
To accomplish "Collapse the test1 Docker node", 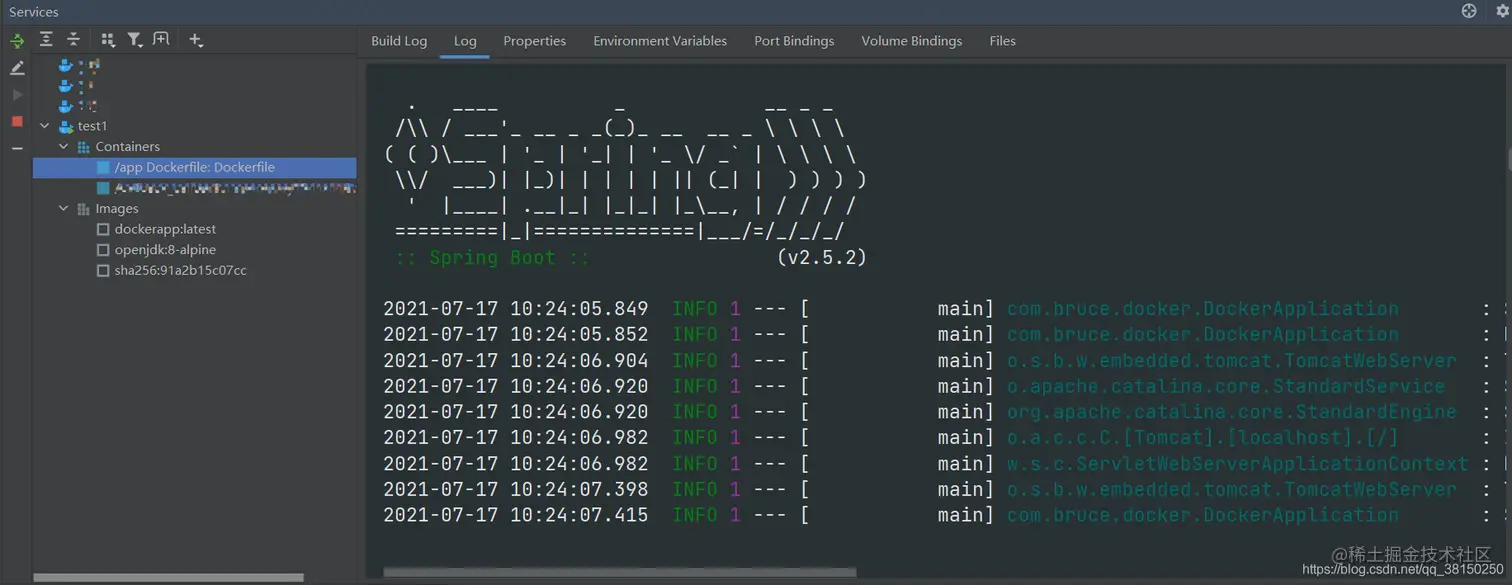I will pyautogui.click(x=44, y=126).
